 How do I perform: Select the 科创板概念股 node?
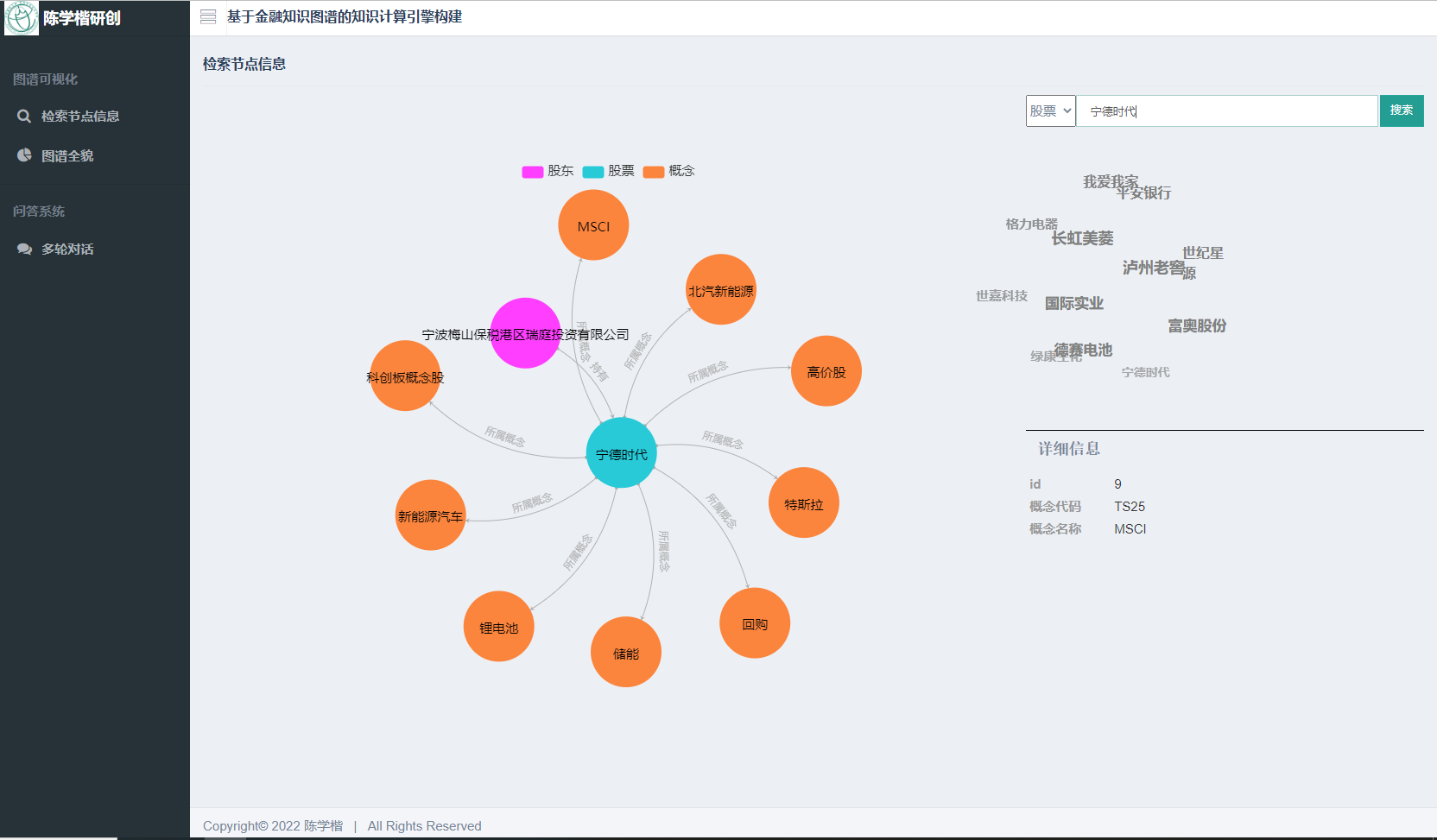pos(405,376)
